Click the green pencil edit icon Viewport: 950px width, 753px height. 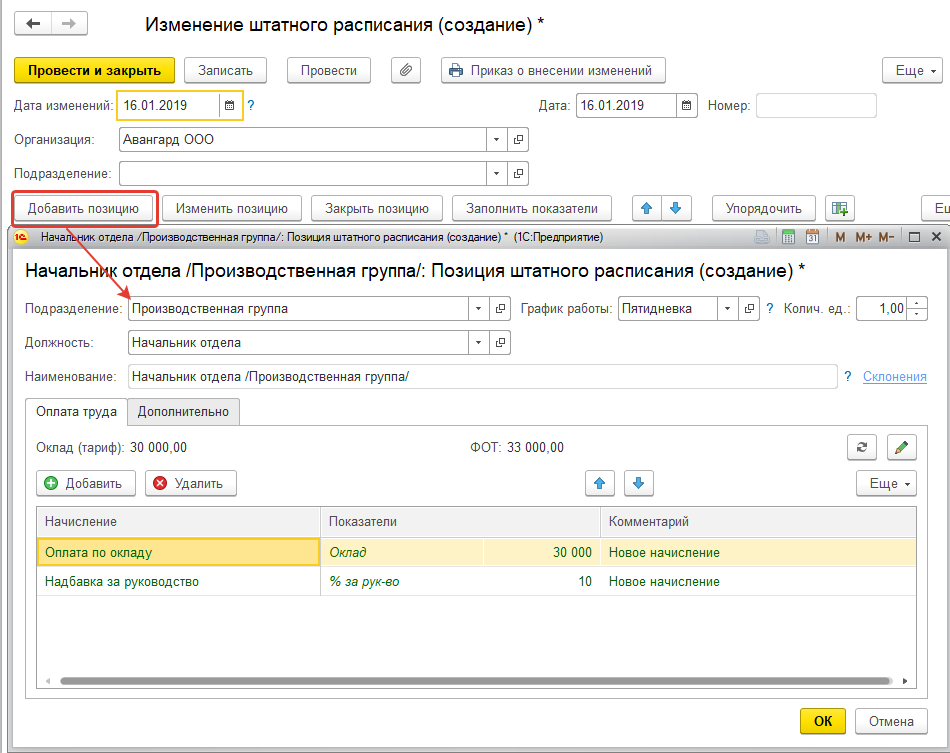click(x=901, y=447)
